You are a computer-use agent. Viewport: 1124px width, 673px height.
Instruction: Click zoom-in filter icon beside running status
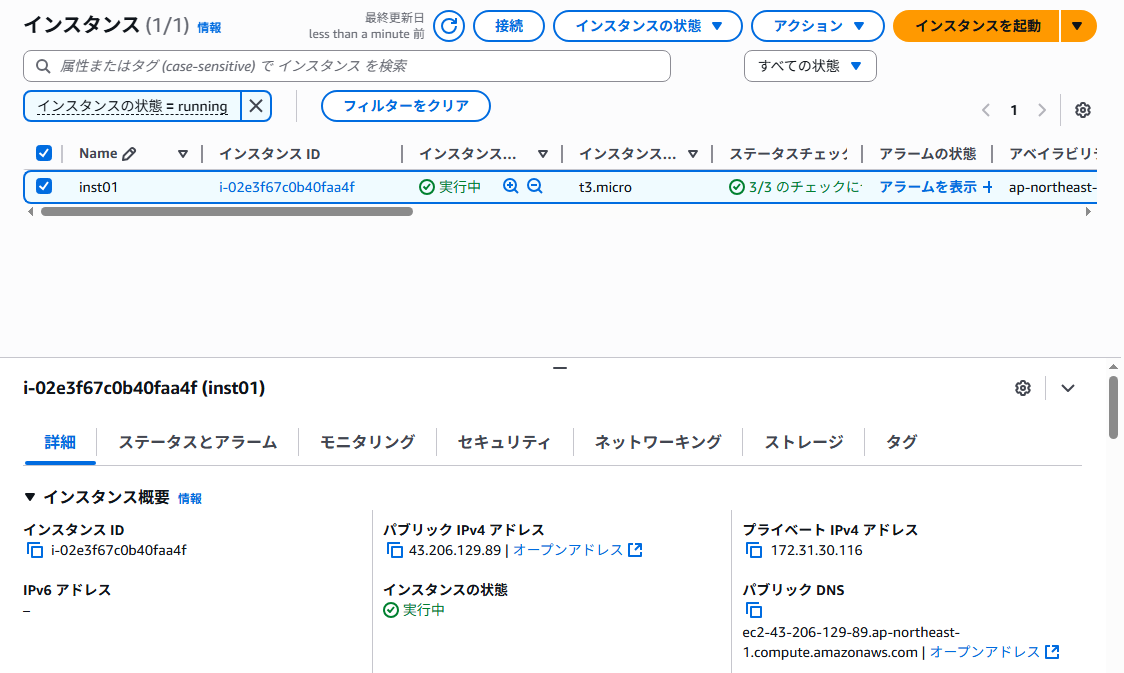tap(511, 186)
